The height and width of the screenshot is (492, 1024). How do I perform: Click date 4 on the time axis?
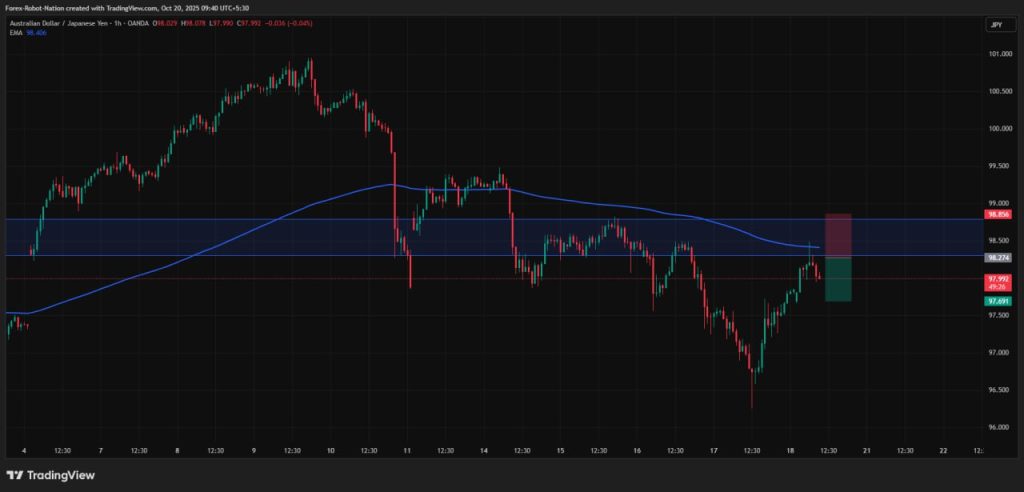[x=24, y=451]
